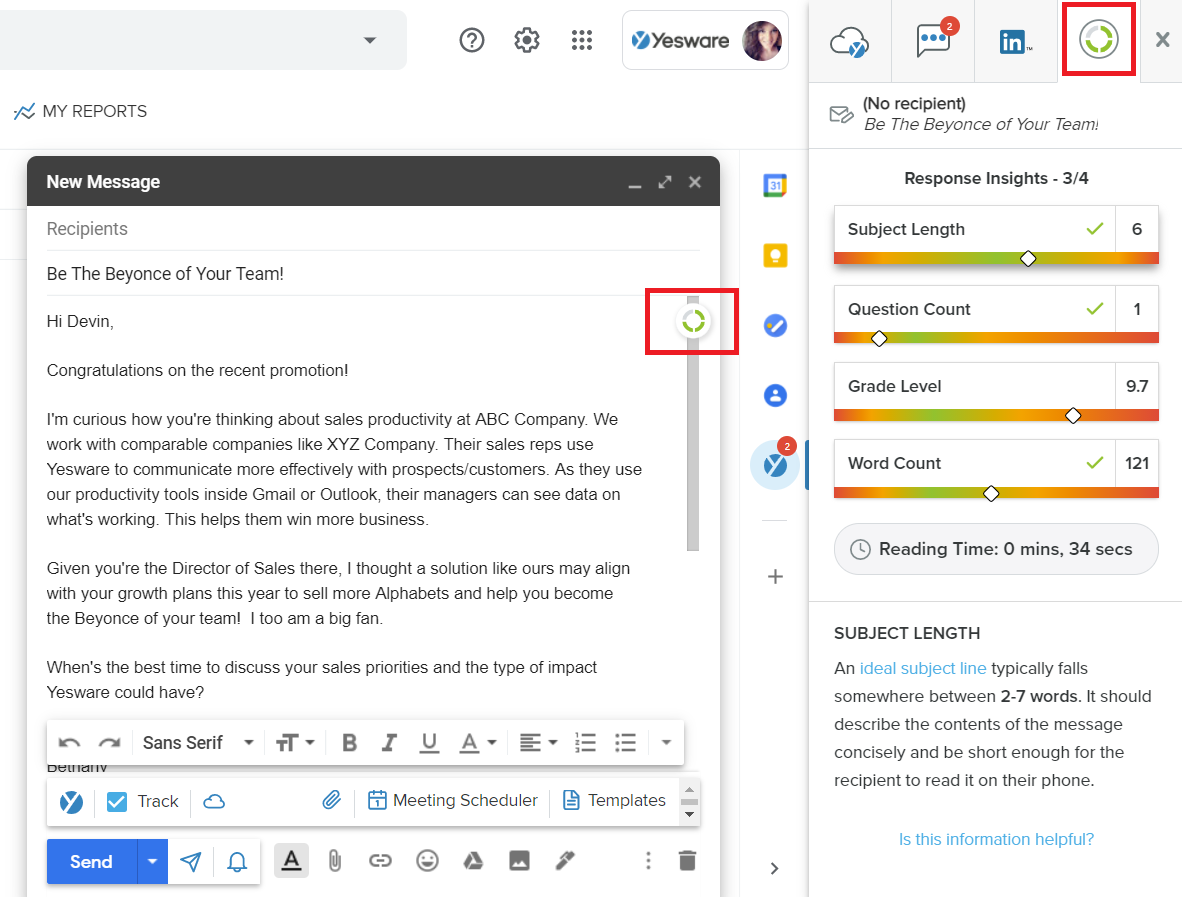Click the subject line field
This screenshot has height=897, width=1182.
373,274
